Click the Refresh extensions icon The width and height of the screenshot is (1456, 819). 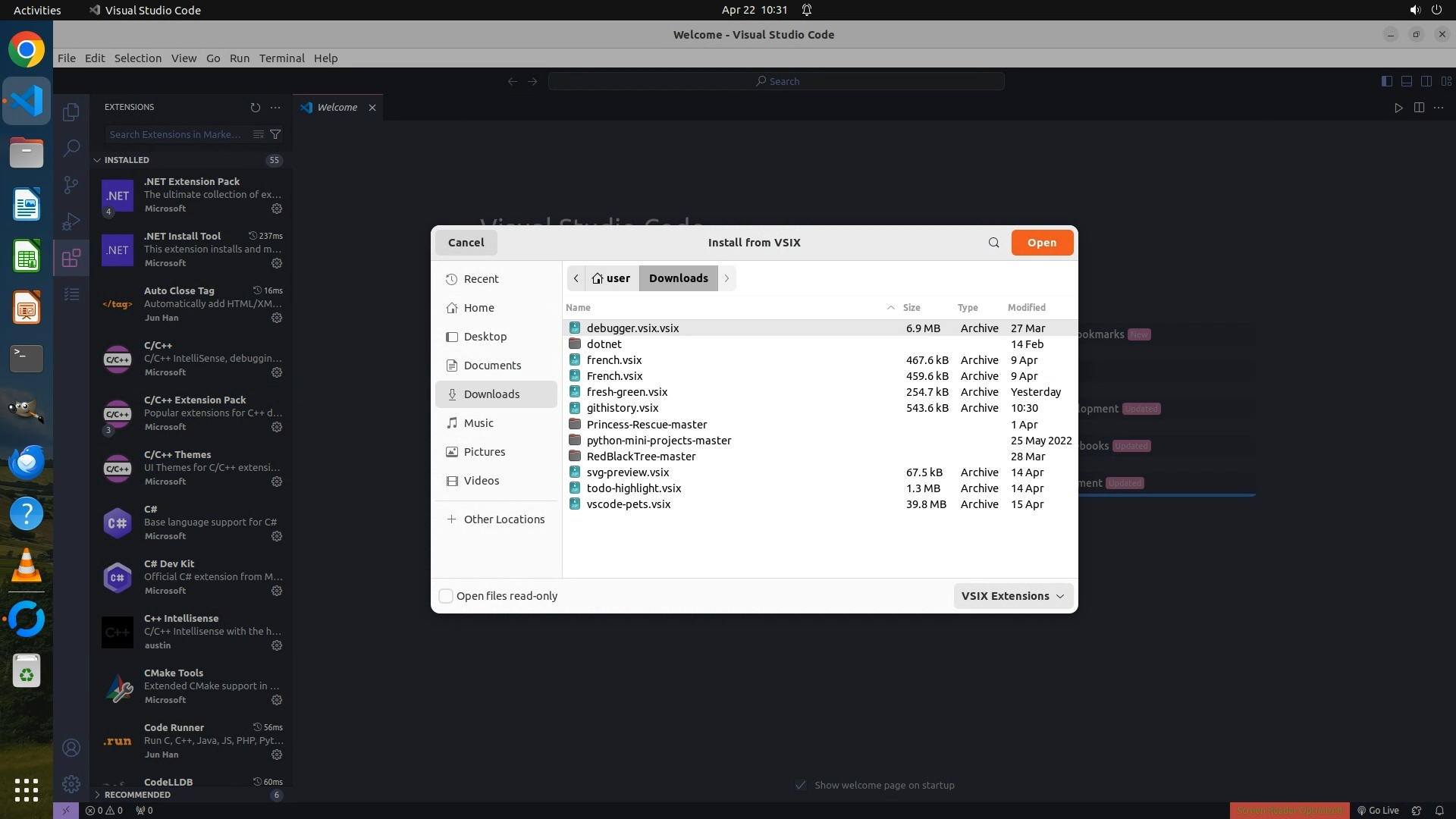point(255,108)
